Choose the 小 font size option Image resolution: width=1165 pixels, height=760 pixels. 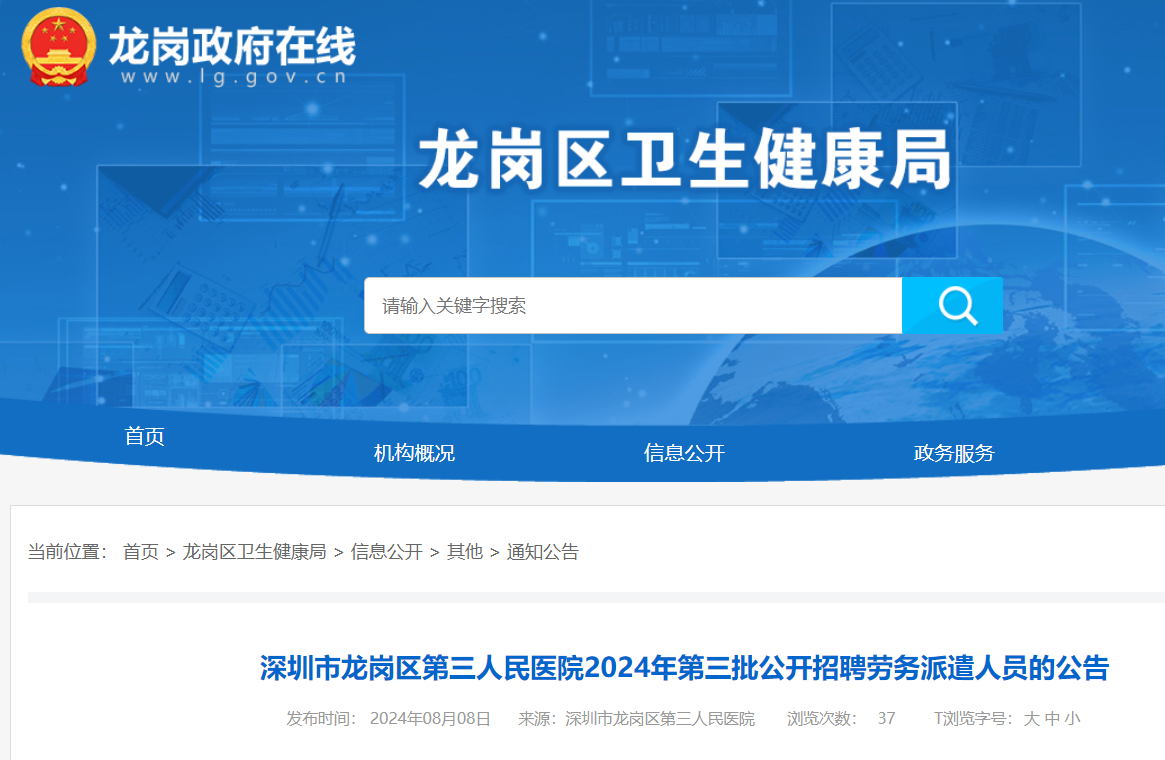[x=1072, y=718]
